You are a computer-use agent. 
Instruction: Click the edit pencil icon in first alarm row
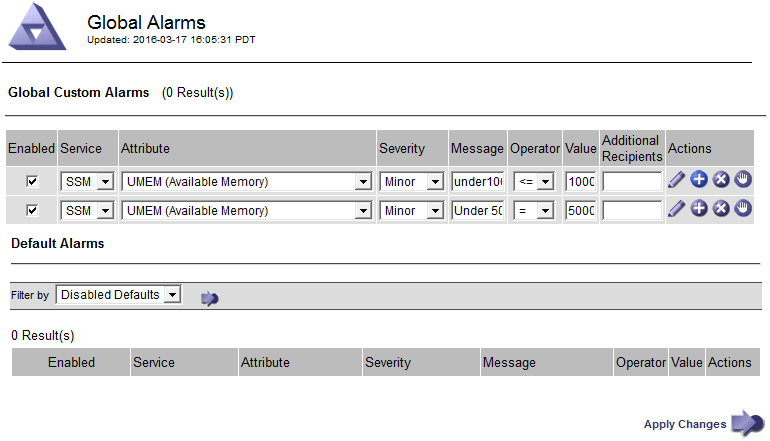677,180
